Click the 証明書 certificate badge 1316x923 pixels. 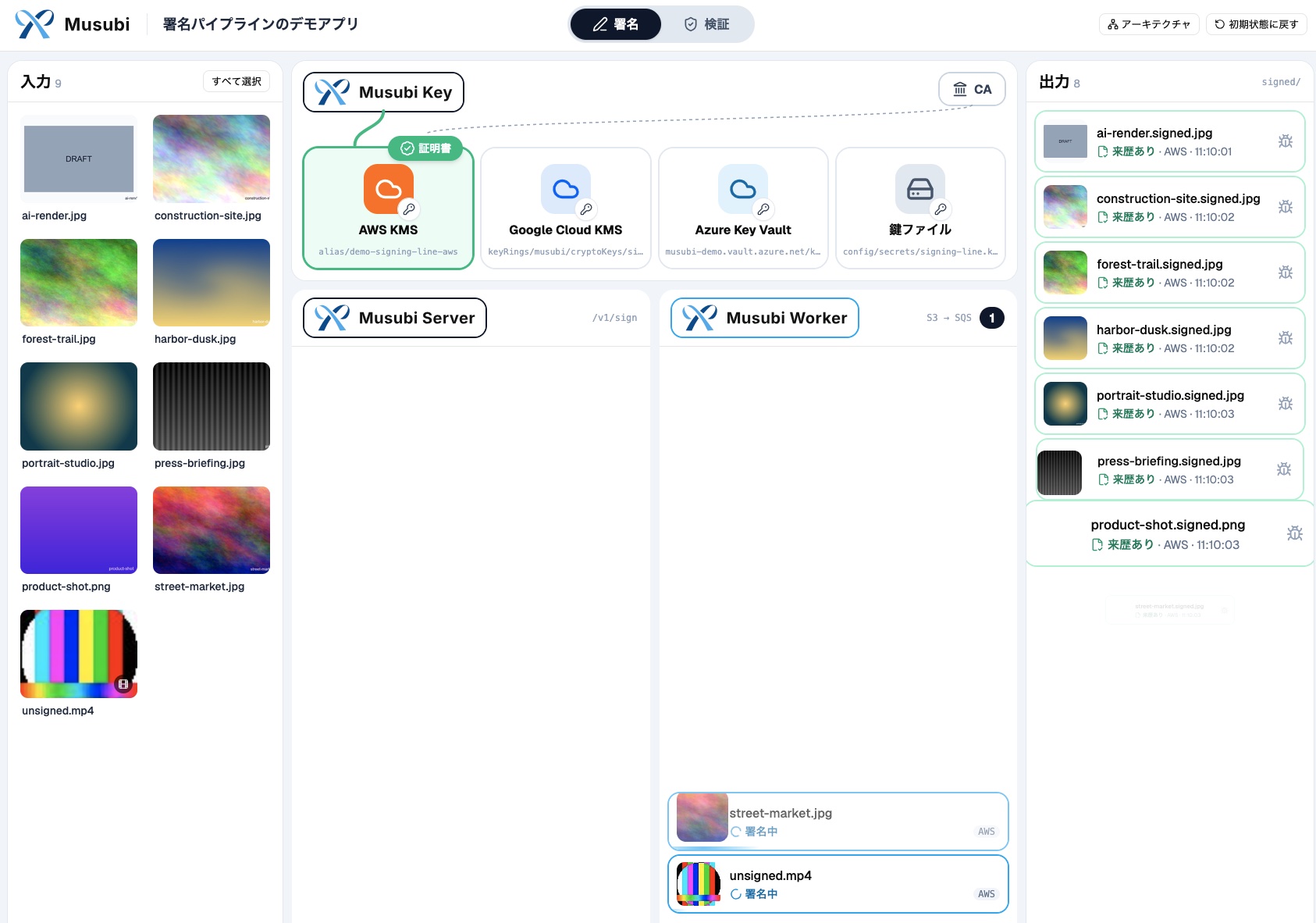click(425, 148)
